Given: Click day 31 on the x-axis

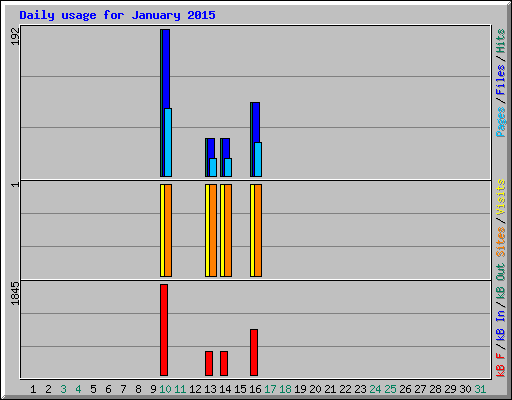Looking at the screenshot, I should pyautogui.click(x=480, y=389).
